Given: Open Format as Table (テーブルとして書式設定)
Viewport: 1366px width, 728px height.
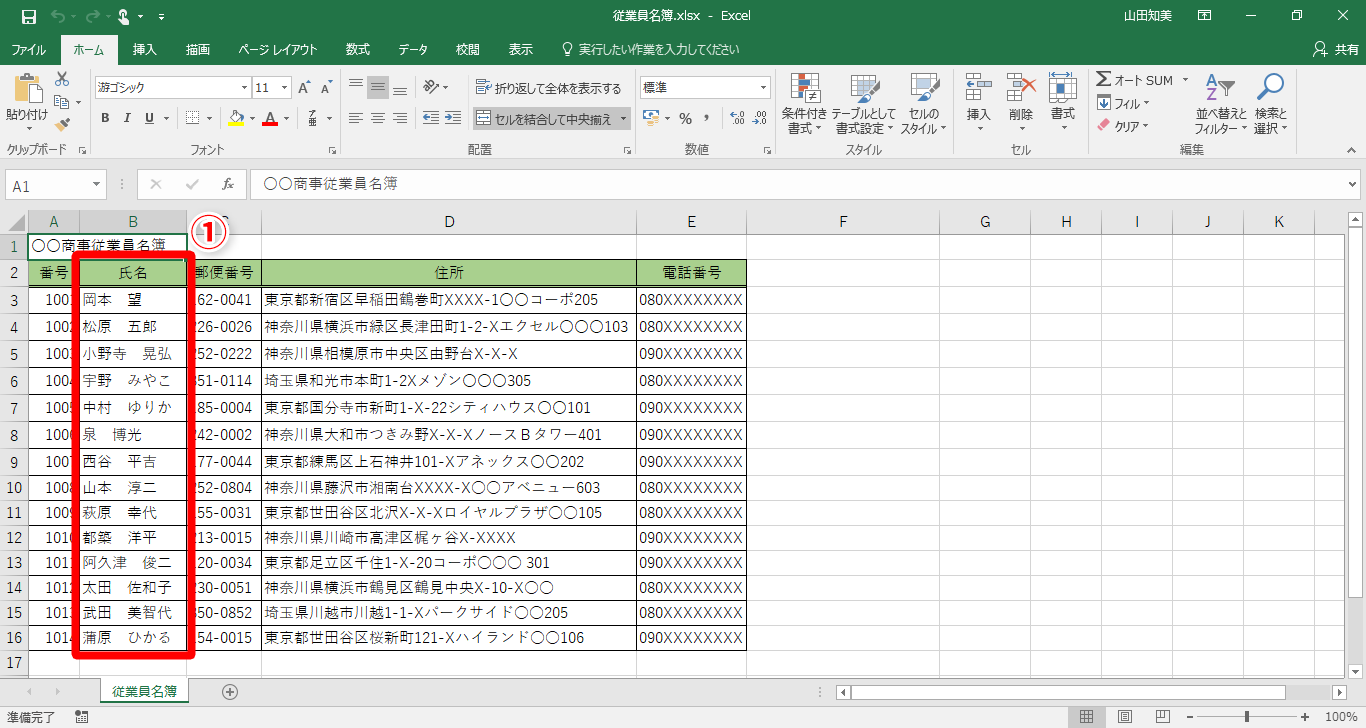Looking at the screenshot, I should [x=864, y=103].
